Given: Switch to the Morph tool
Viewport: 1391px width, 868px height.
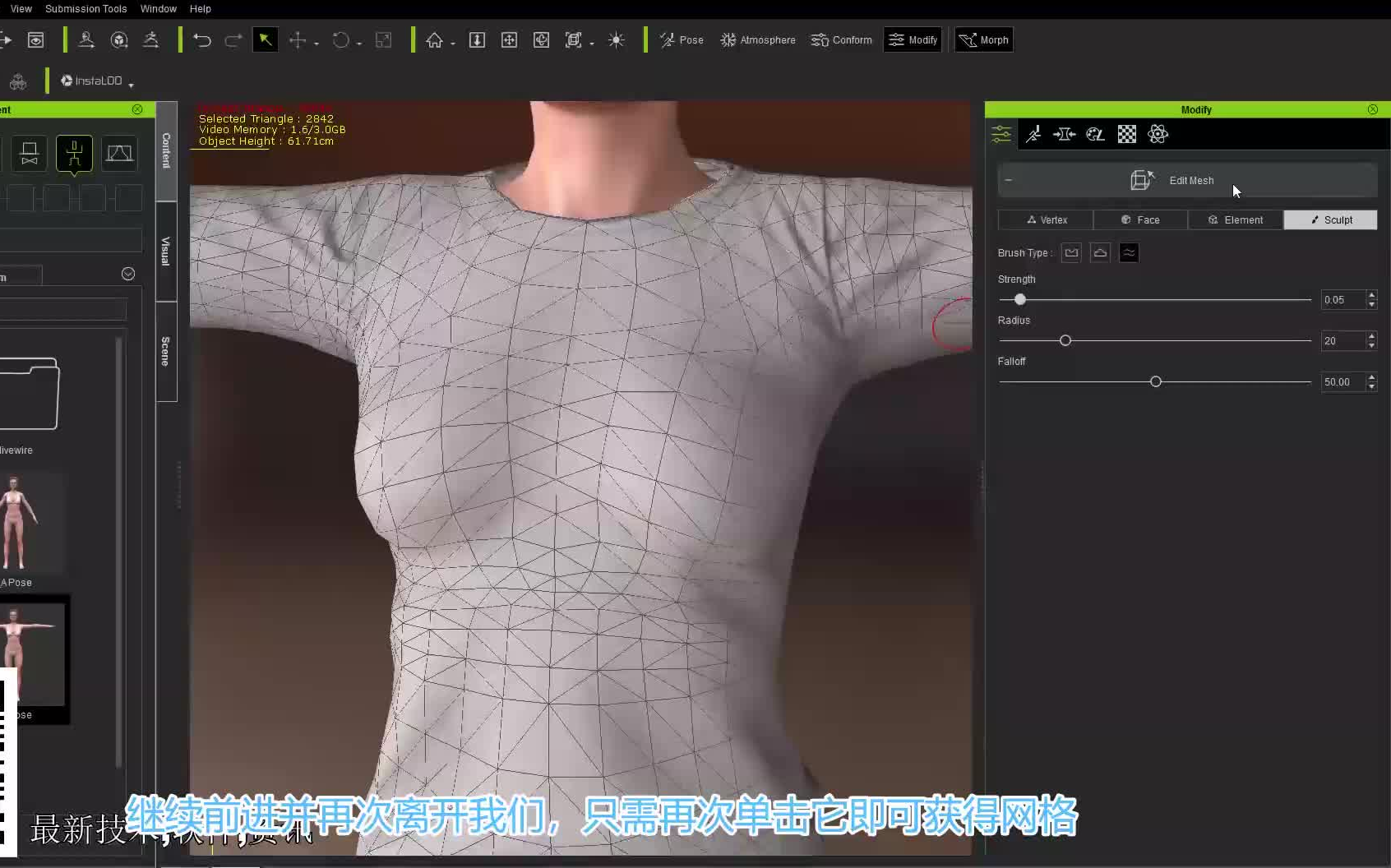Looking at the screenshot, I should coord(983,39).
